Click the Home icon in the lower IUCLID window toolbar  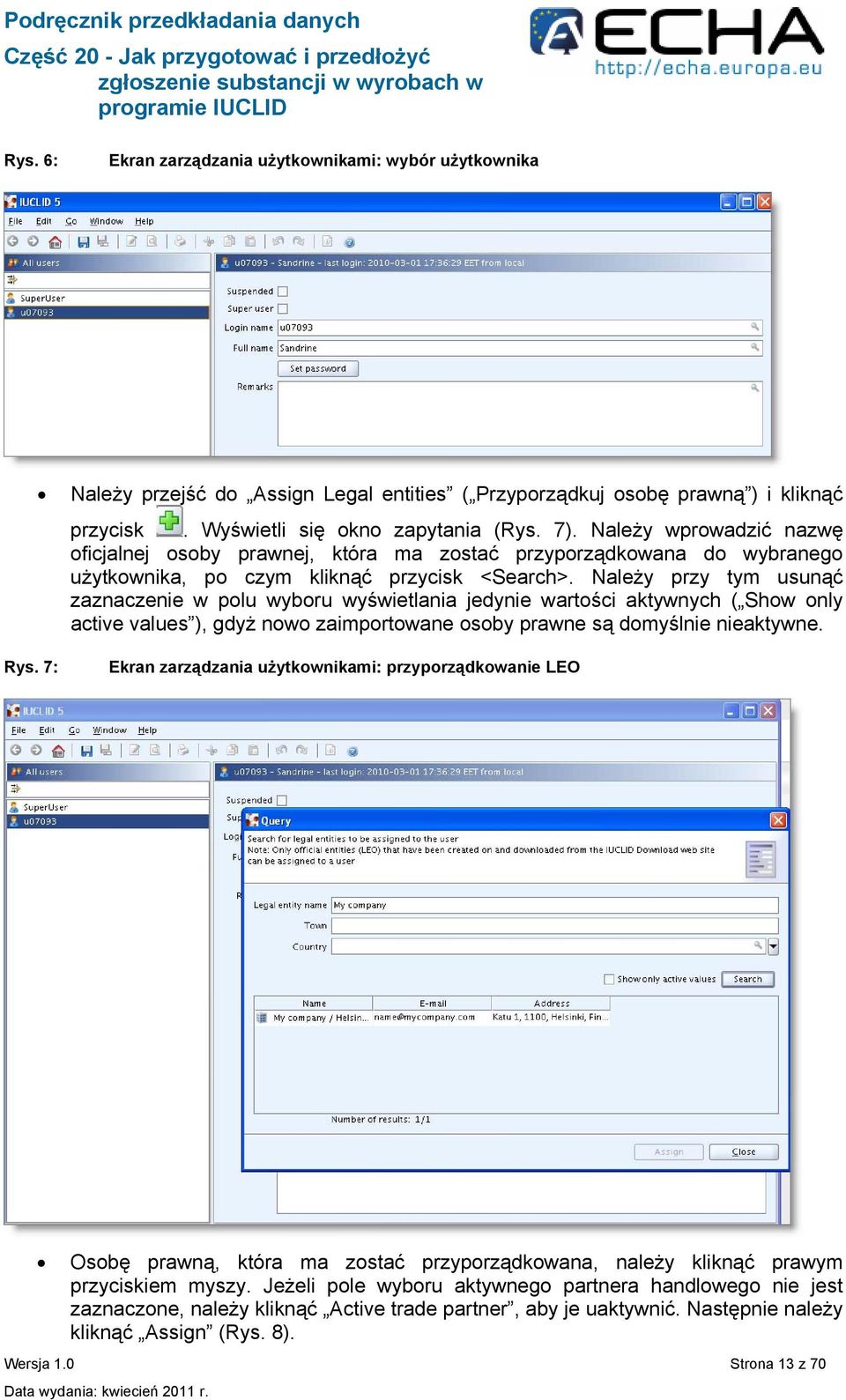58,751
